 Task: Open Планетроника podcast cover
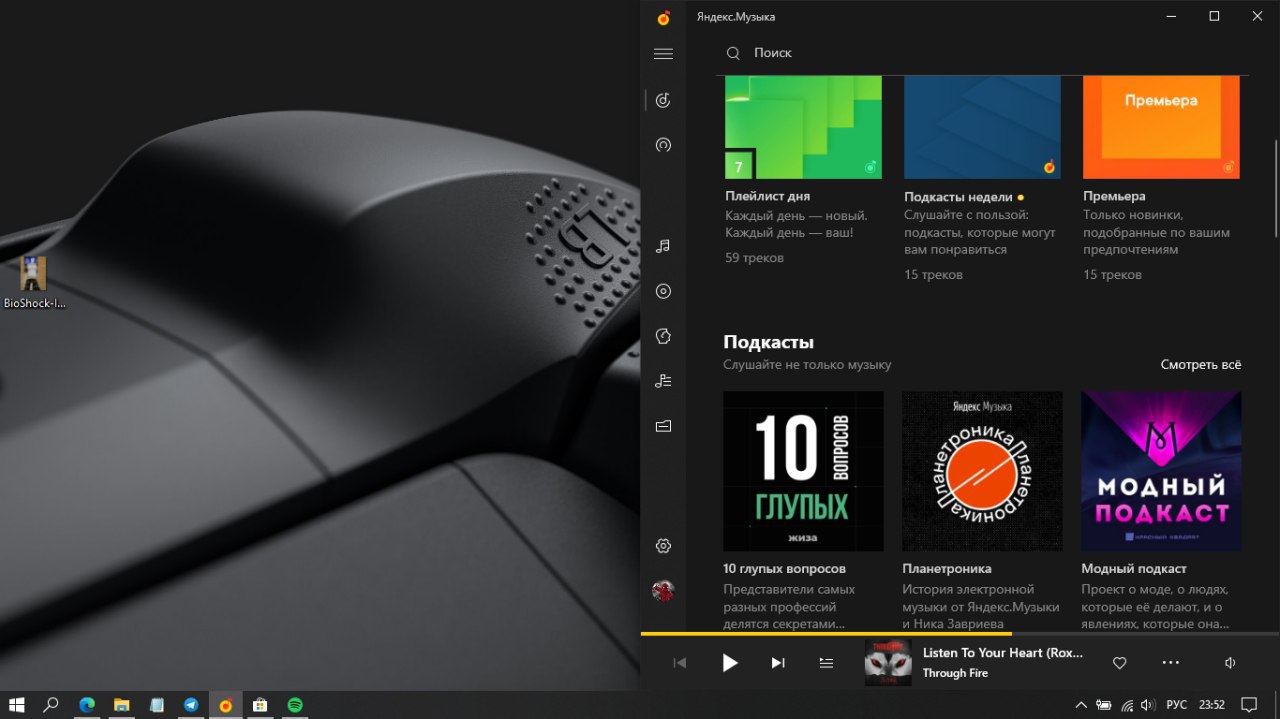coord(982,471)
